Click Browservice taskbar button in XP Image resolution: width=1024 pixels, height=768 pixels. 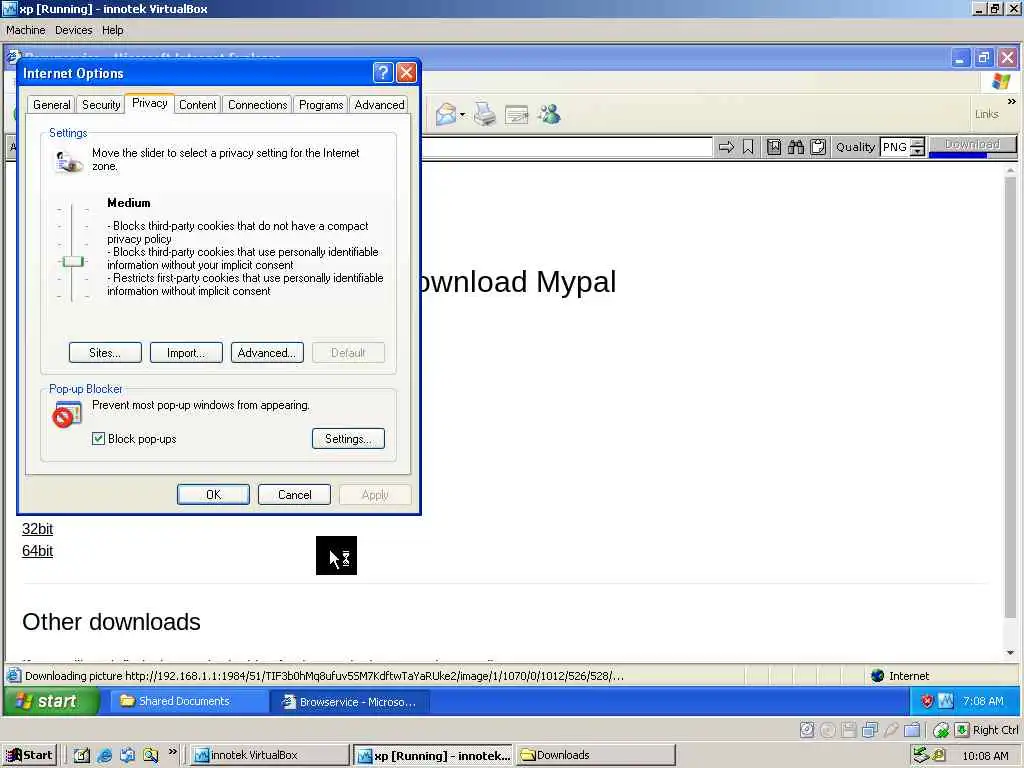(x=349, y=702)
